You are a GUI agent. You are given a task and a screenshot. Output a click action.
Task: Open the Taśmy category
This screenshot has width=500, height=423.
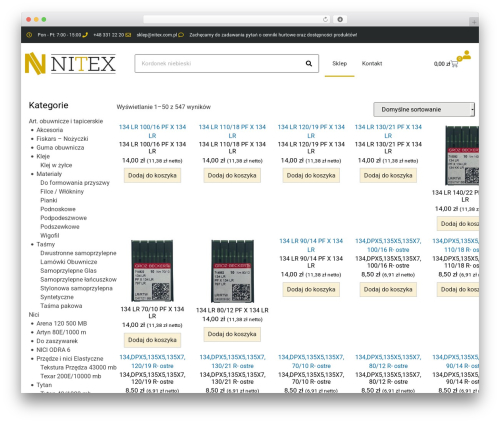click(x=46, y=244)
